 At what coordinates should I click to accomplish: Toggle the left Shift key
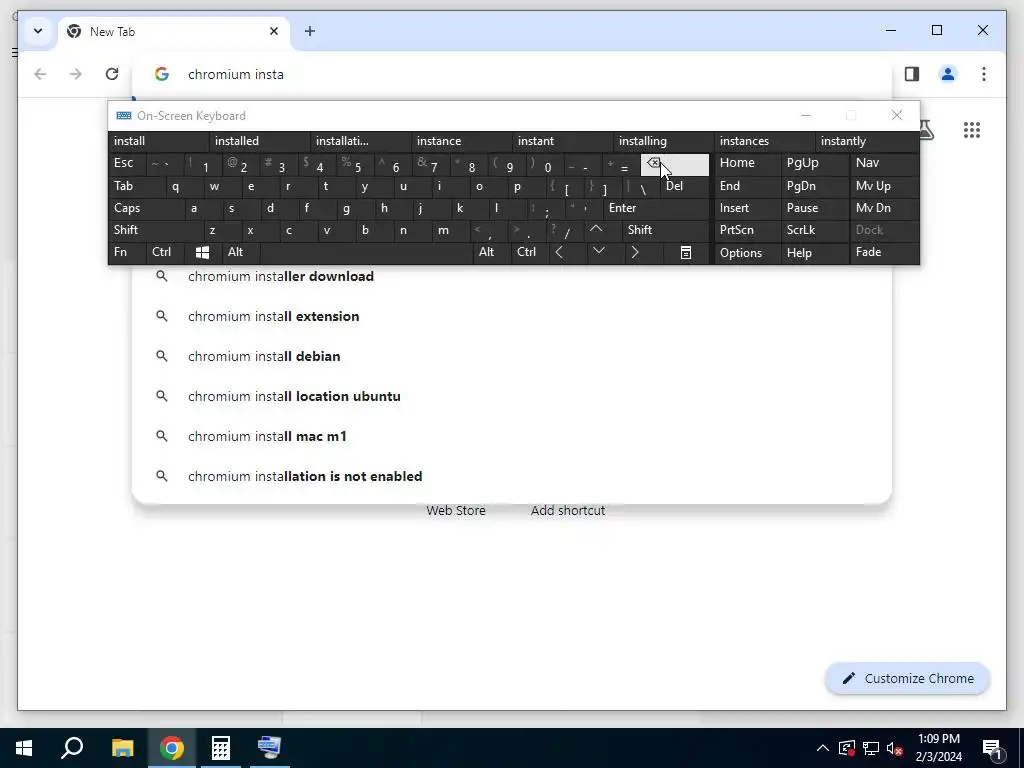(x=155, y=230)
